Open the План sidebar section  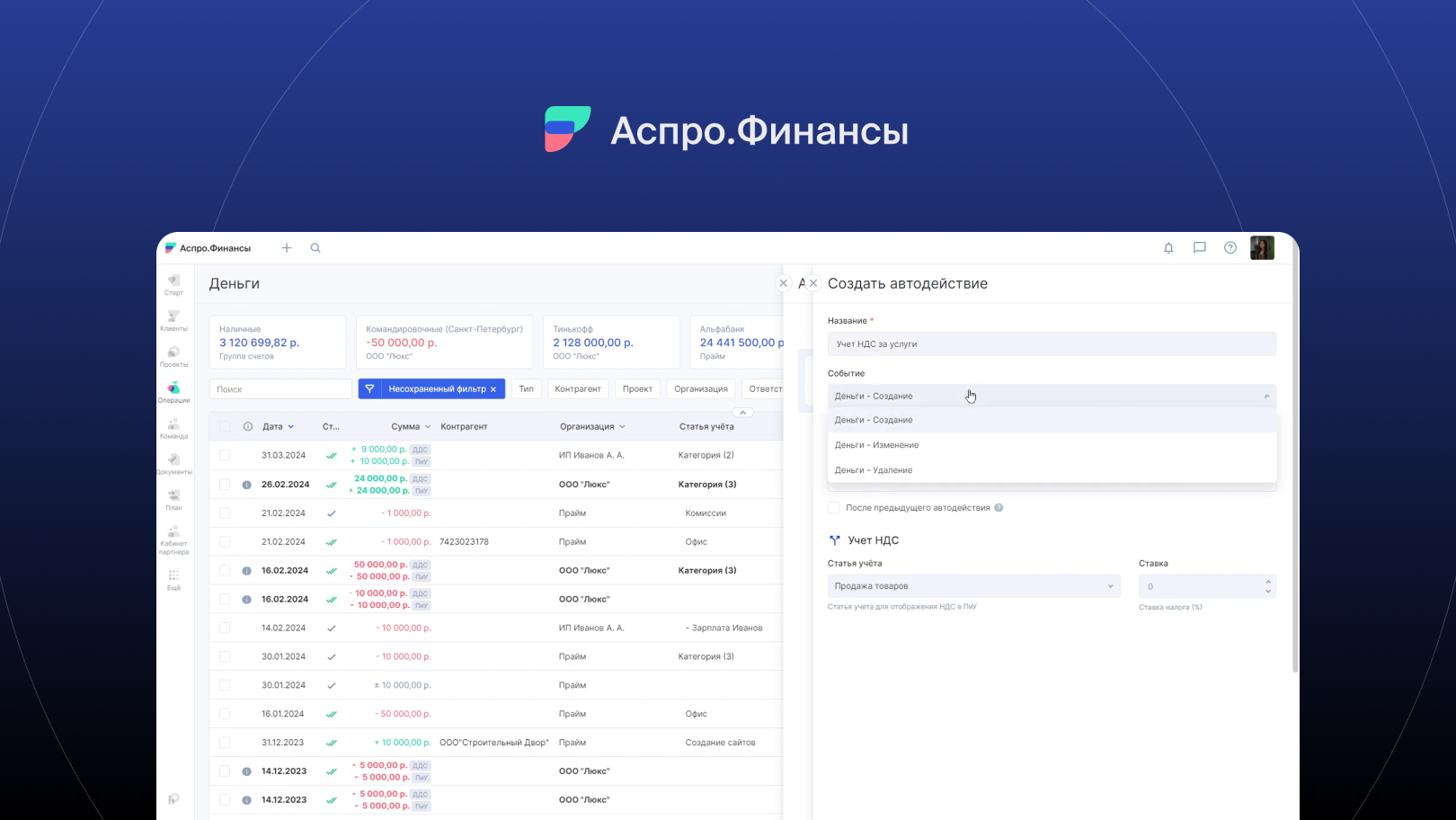(x=173, y=500)
